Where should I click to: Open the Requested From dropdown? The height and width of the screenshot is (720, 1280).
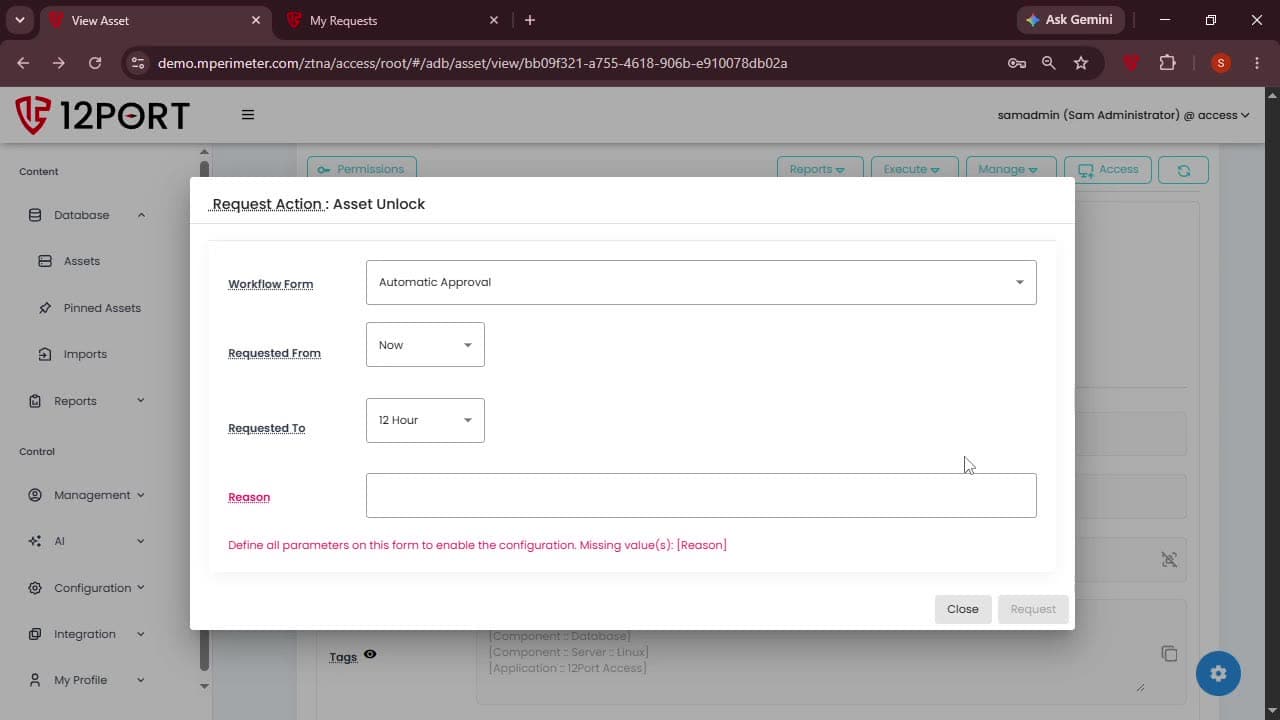[425, 345]
